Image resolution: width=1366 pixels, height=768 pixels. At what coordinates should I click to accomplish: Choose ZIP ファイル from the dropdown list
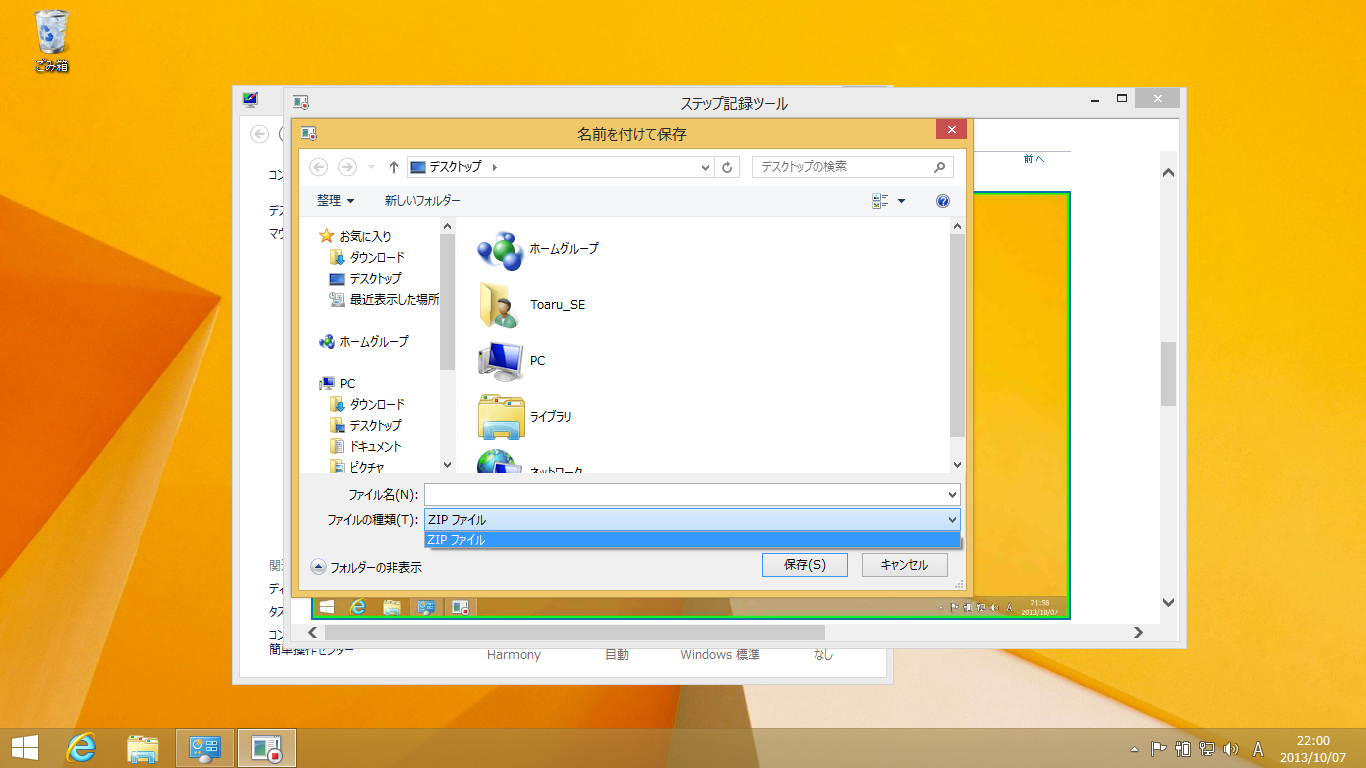pos(692,540)
